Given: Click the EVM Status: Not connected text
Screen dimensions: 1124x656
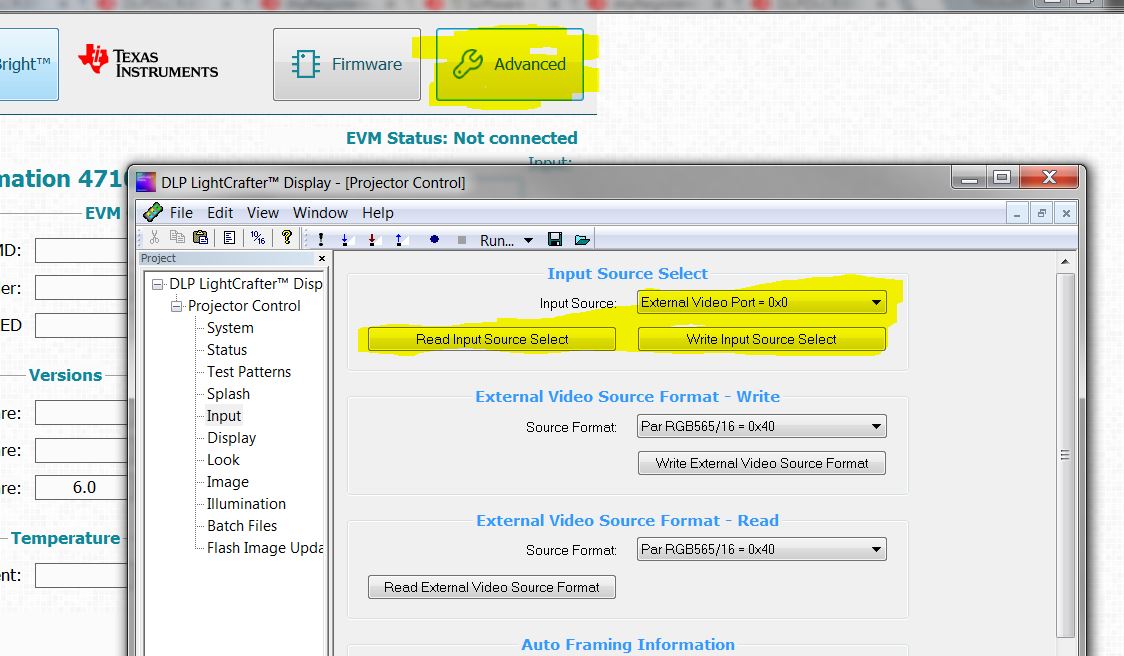Looking at the screenshot, I should point(462,138).
